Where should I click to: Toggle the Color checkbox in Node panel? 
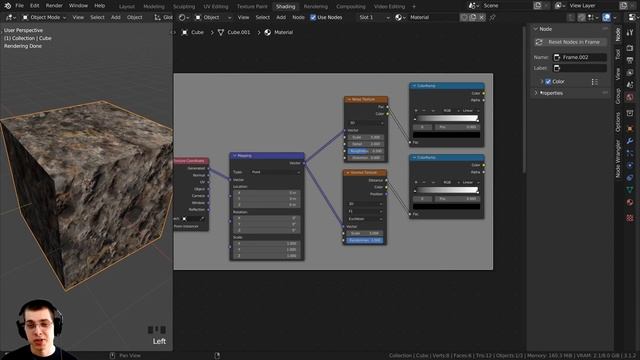pos(548,82)
